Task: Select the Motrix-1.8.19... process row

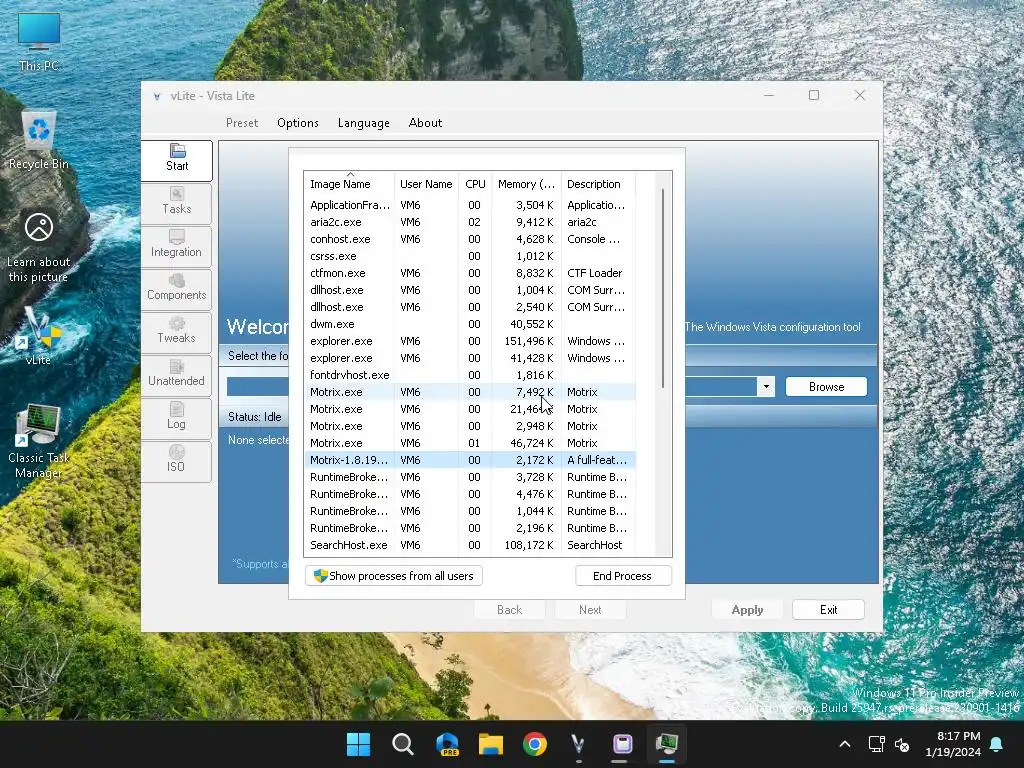Action: point(470,460)
